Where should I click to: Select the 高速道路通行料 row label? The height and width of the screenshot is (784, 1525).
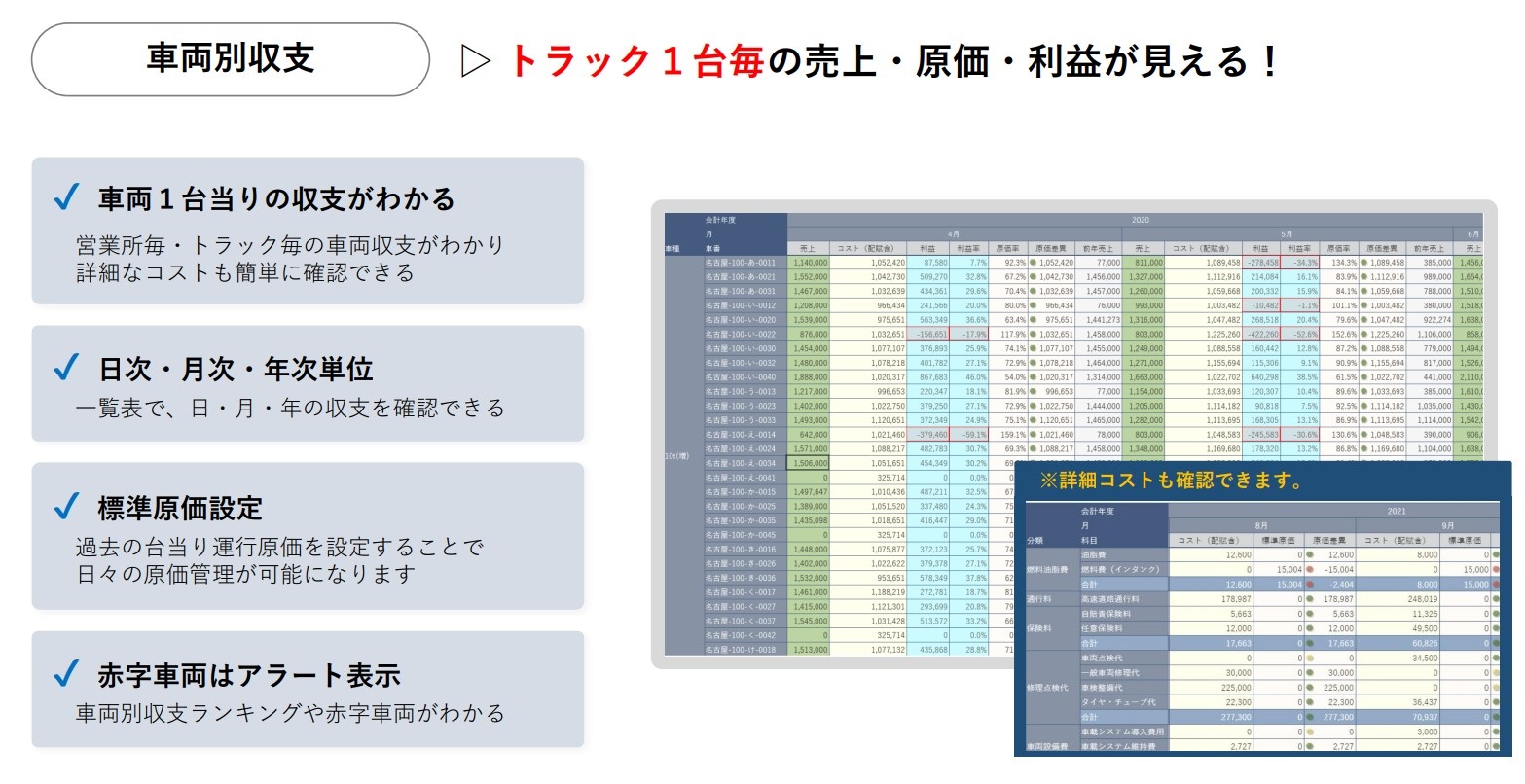(1108, 599)
